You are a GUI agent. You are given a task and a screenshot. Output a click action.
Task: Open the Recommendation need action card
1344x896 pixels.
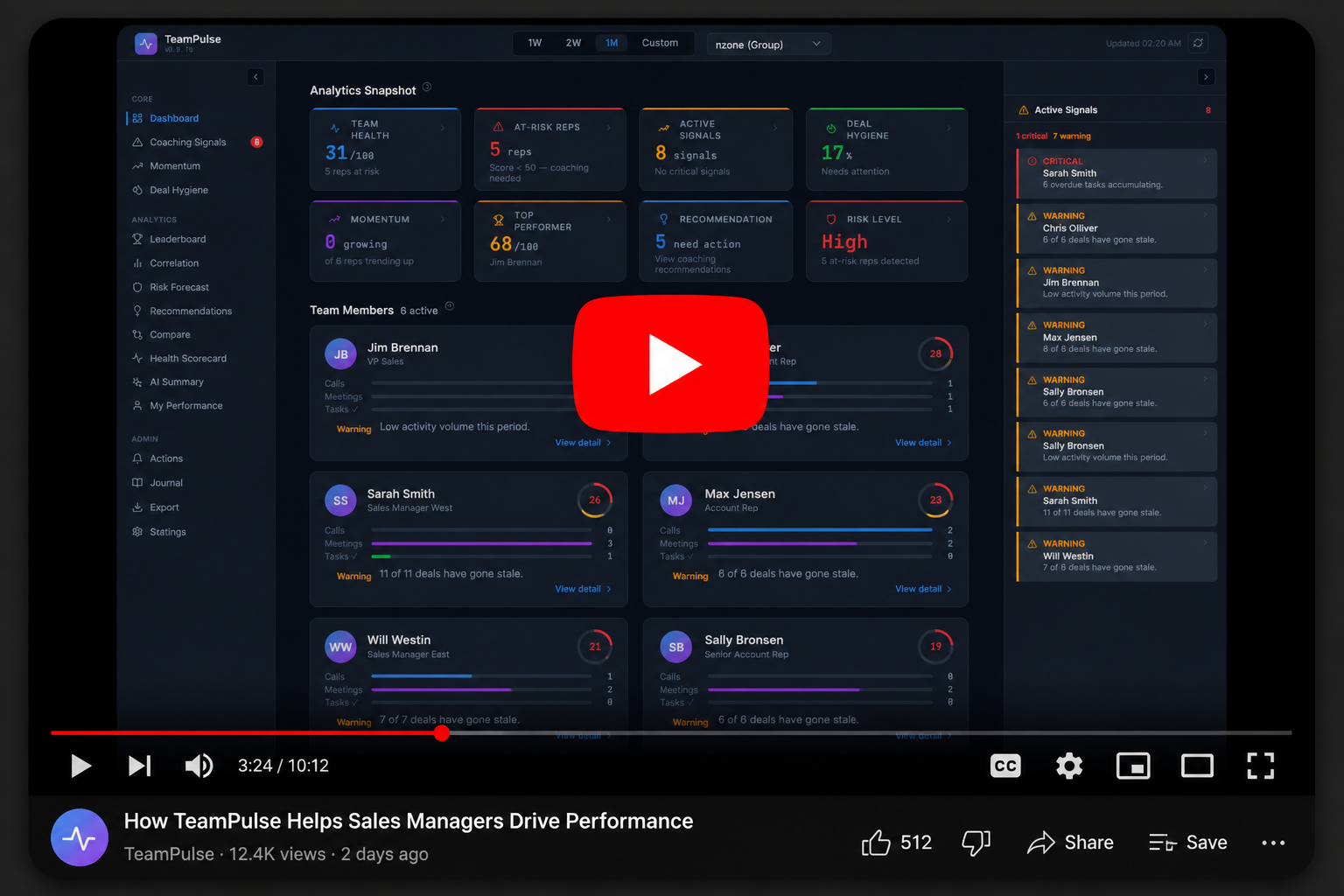tap(716, 241)
